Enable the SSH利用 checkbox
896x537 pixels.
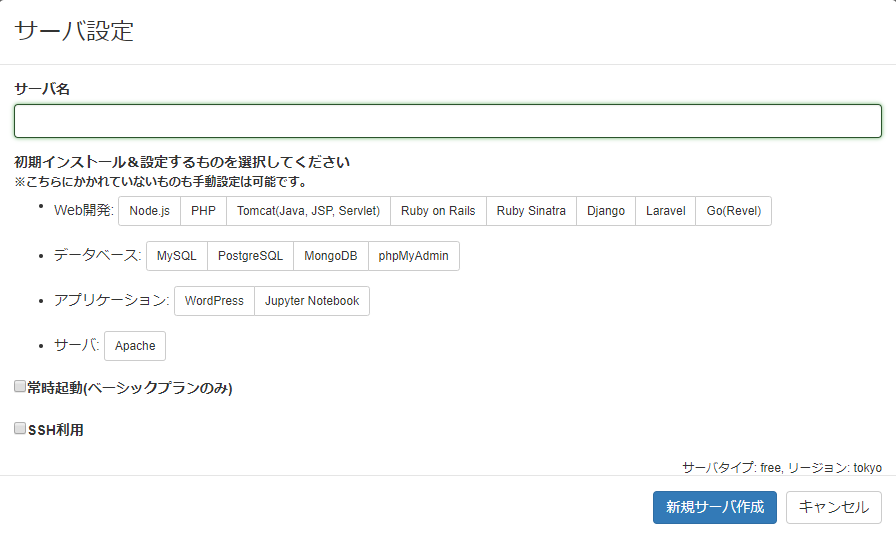20,428
